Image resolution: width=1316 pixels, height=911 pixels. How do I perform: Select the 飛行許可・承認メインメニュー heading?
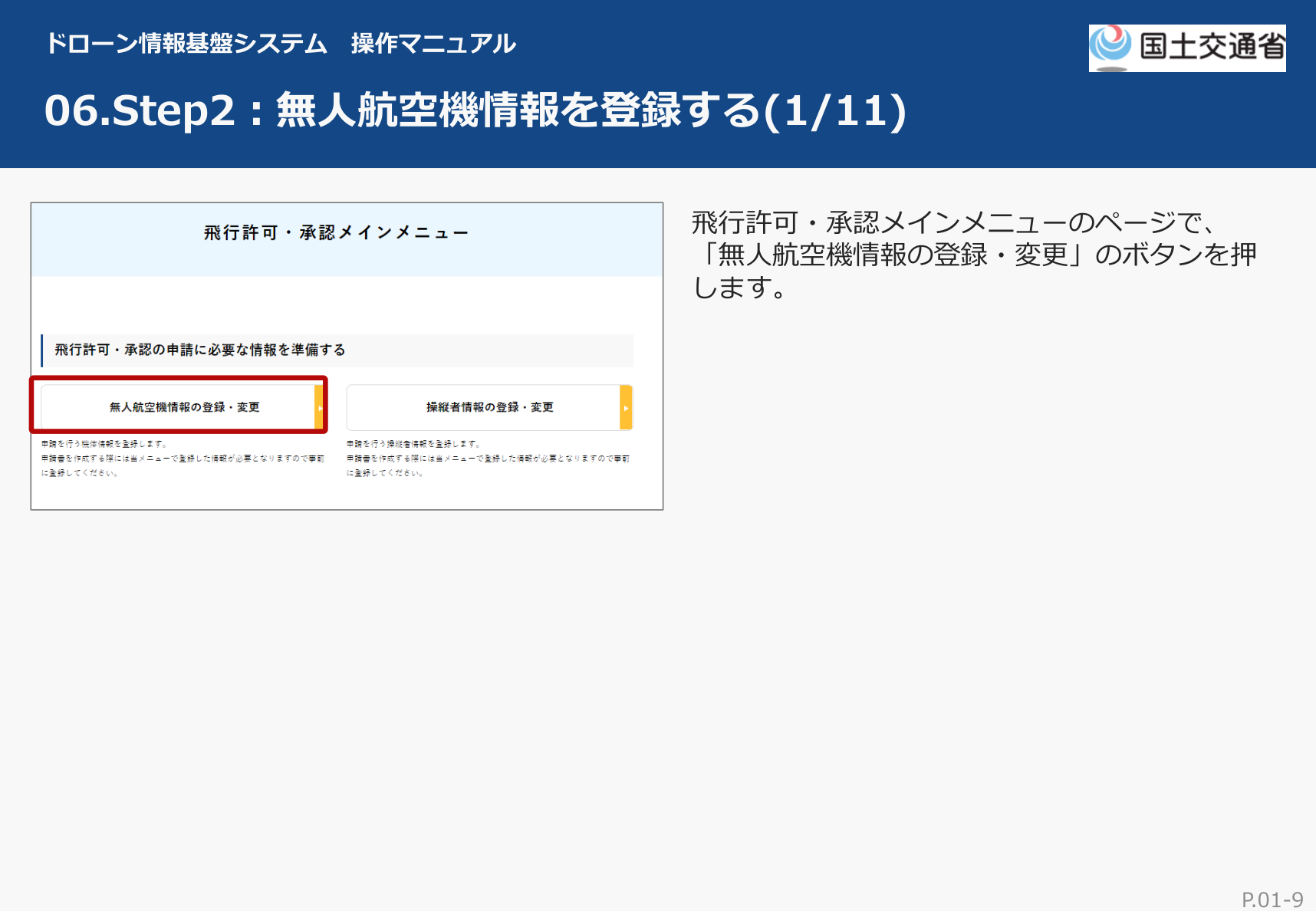(336, 232)
